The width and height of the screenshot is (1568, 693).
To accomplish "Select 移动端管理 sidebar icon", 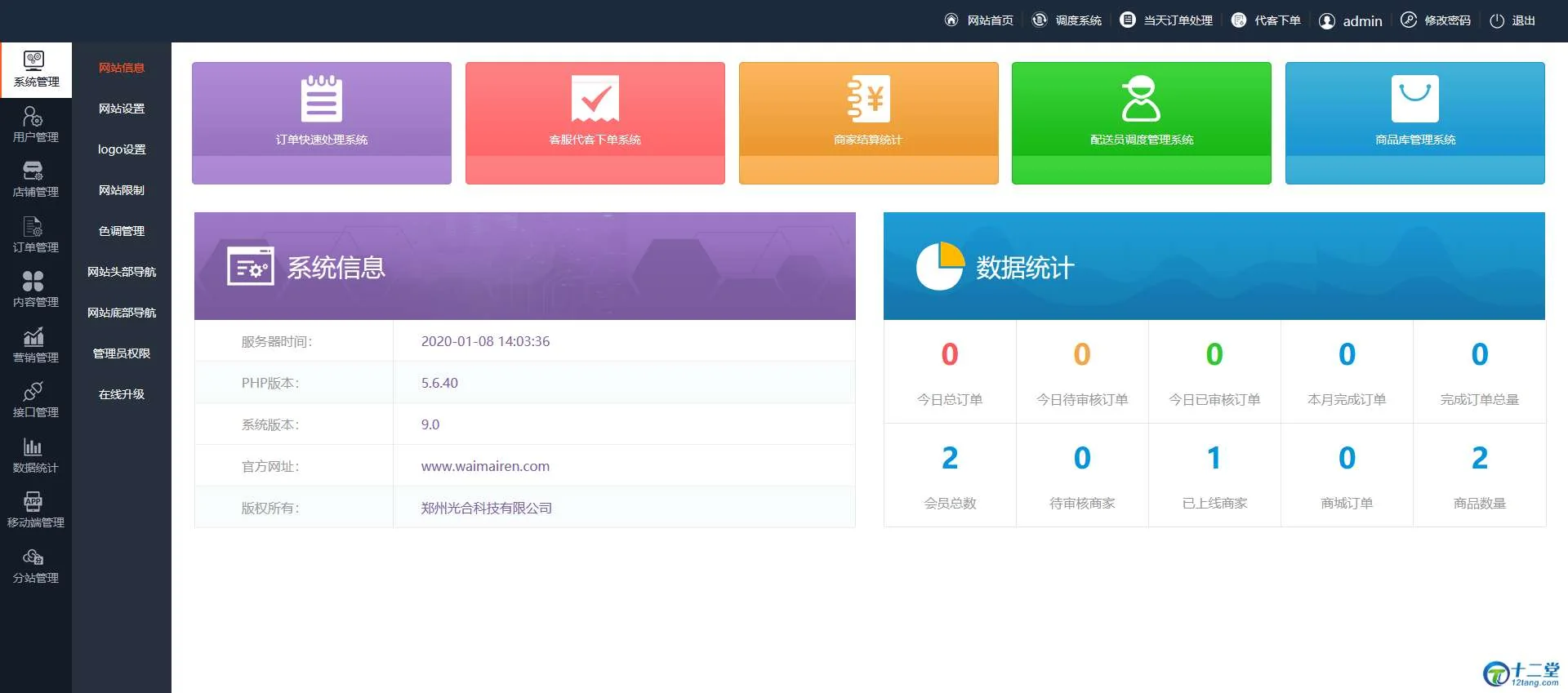I will (35, 510).
